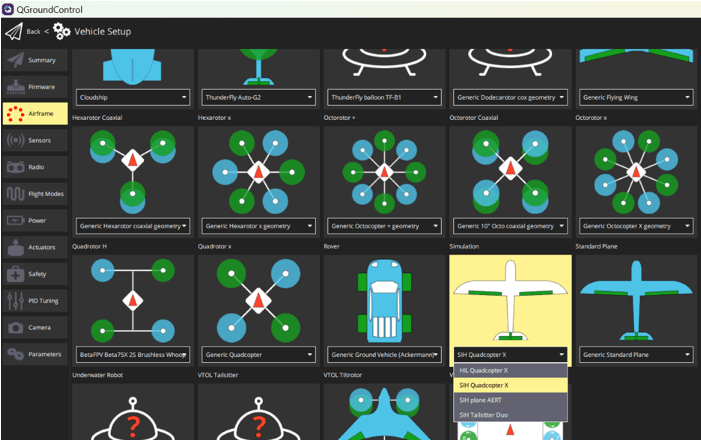Select the VTOL Tailsitter question mark image
Viewport: 701px width, 440px height.
click(x=258, y=418)
